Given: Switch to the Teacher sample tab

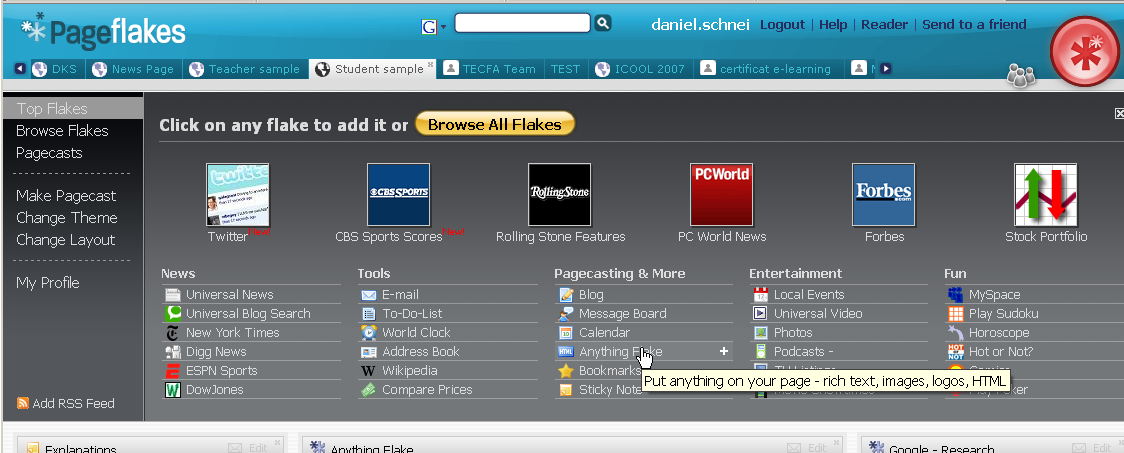Looking at the screenshot, I should (245, 69).
